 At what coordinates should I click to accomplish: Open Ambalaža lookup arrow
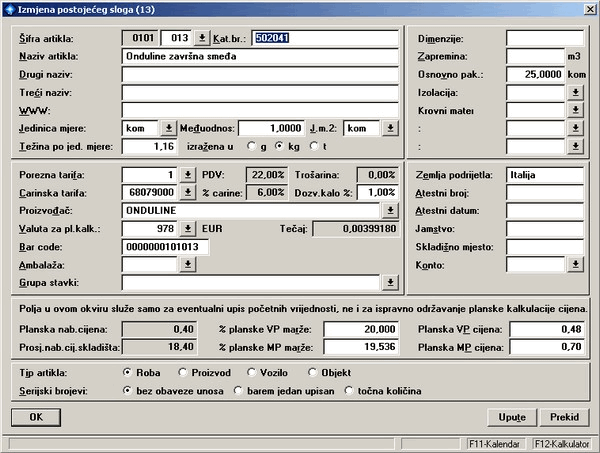[x=188, y=264]
